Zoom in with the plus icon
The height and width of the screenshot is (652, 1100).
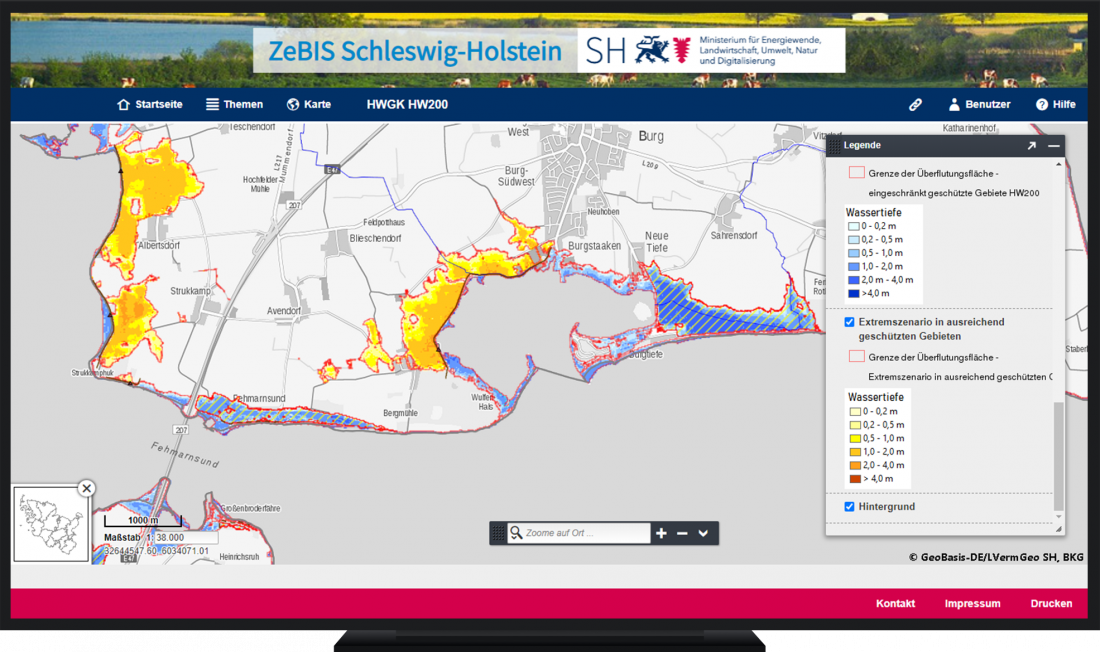tap(661, 533)
